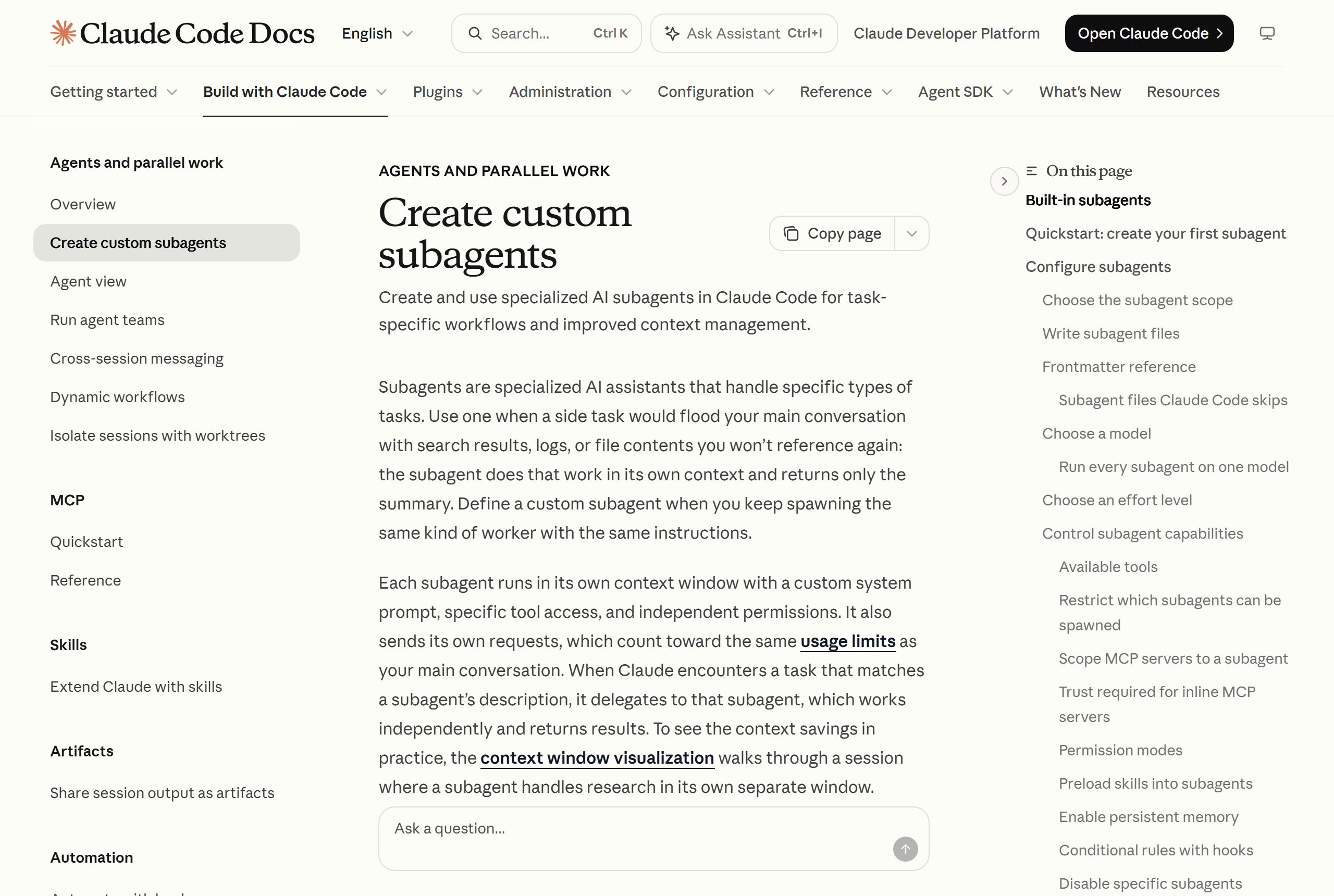Click the On this page list icon
This screenshot has height=896, width=1334.
pyautogui.click(x=1032, y=171)
